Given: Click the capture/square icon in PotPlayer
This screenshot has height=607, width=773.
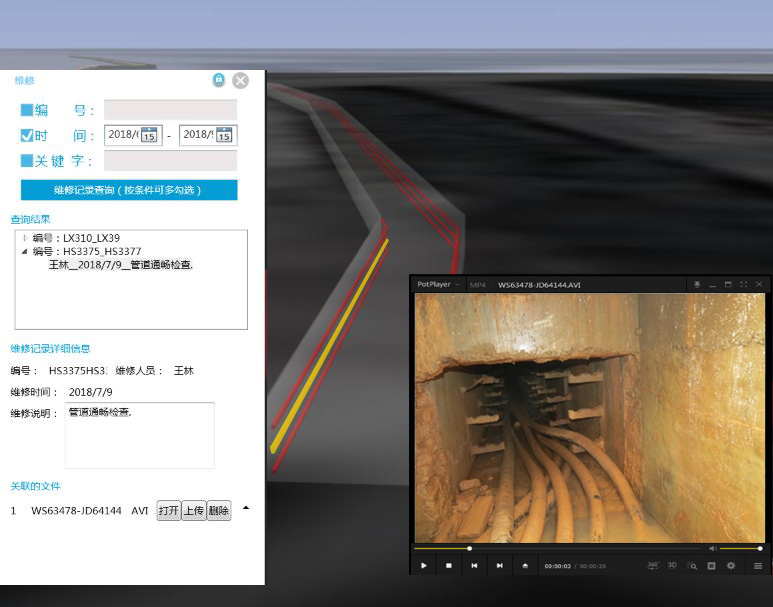Looking at the screenshot, I should [711, 566].
